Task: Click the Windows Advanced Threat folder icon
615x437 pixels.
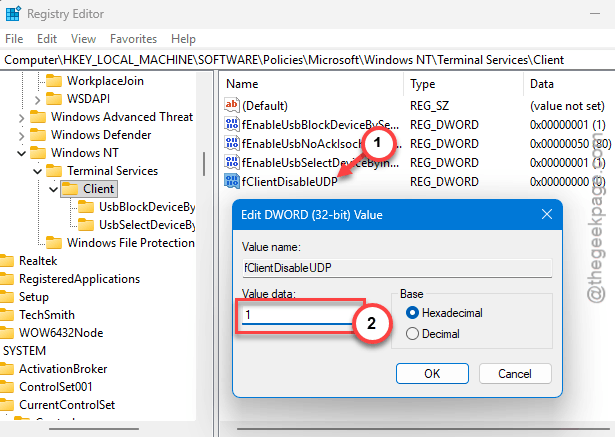Action: [38, 117]
